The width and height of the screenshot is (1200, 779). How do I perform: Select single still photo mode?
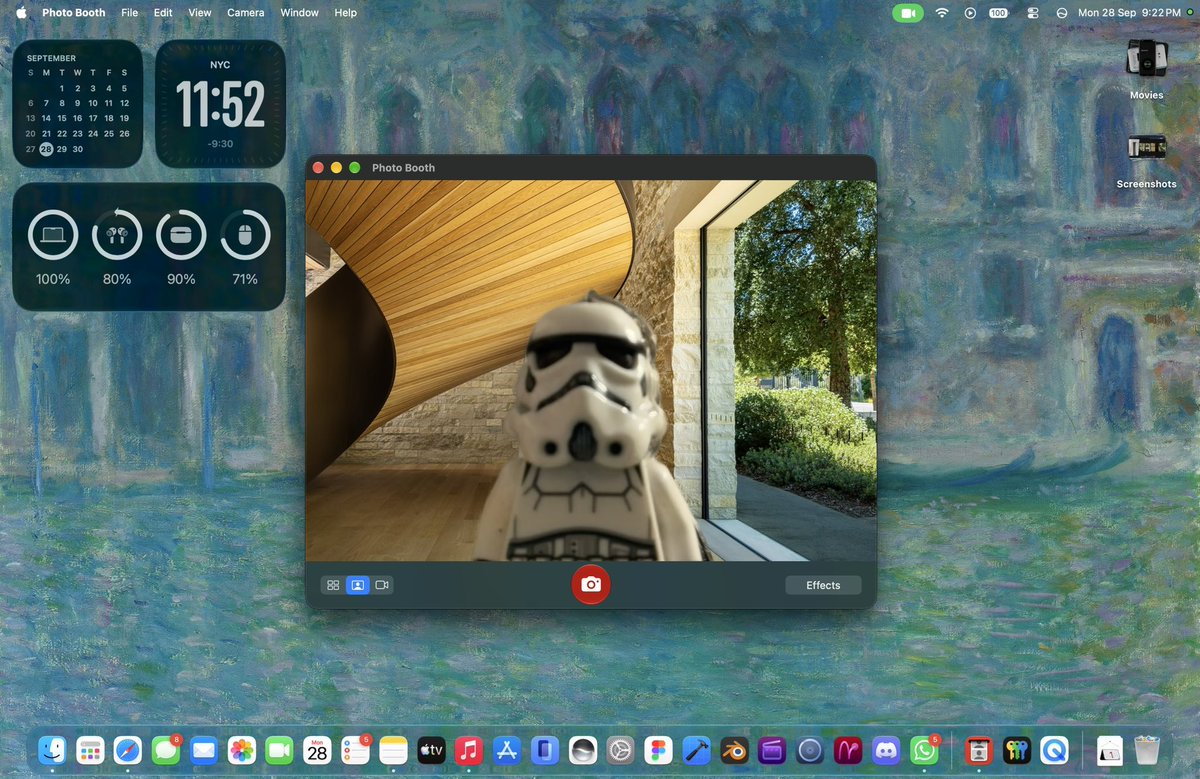click(x=357, y=585)
